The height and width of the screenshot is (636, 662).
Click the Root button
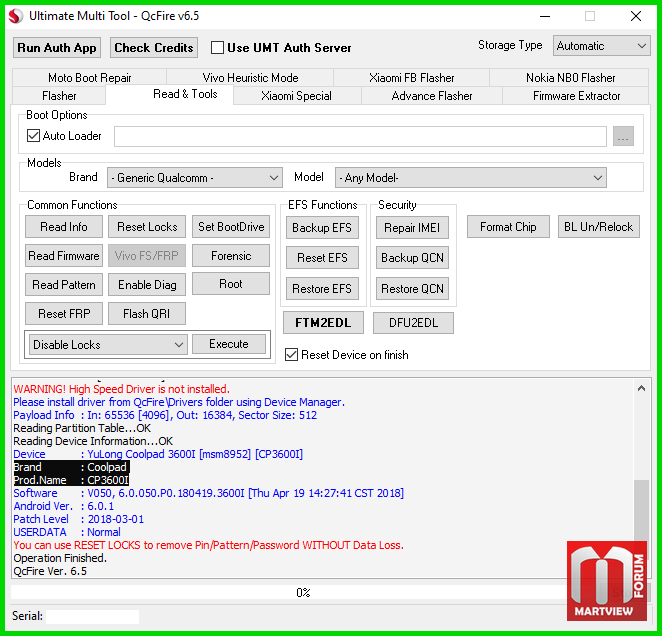(x=231, y=284)
